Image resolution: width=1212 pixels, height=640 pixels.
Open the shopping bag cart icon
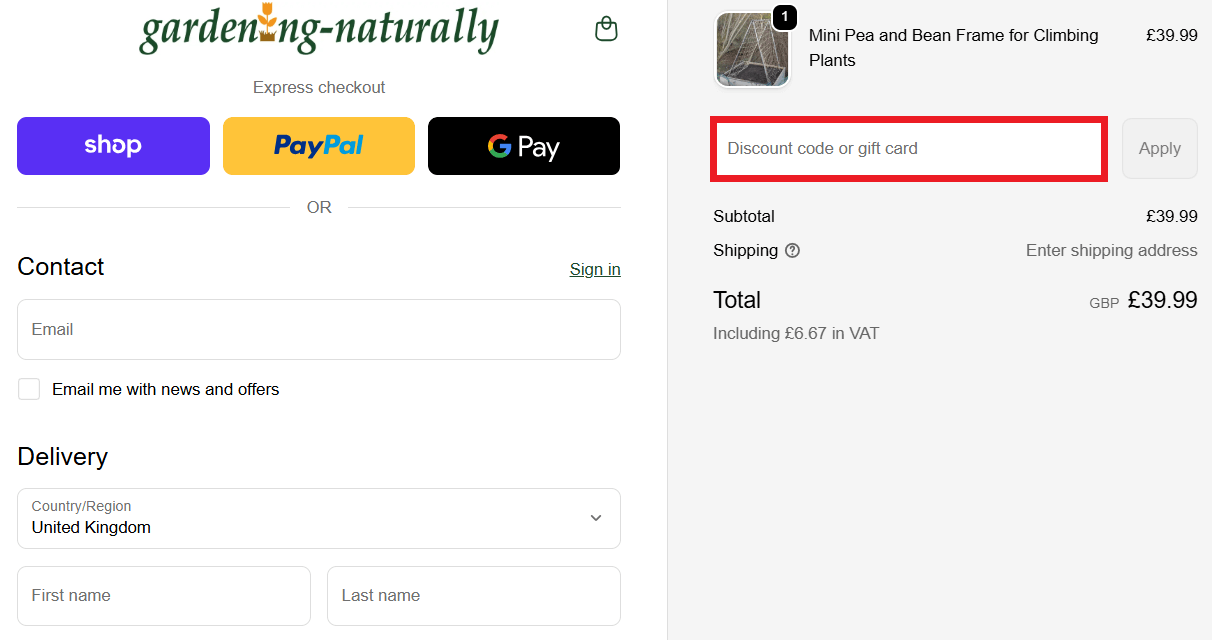pos(606,29)
